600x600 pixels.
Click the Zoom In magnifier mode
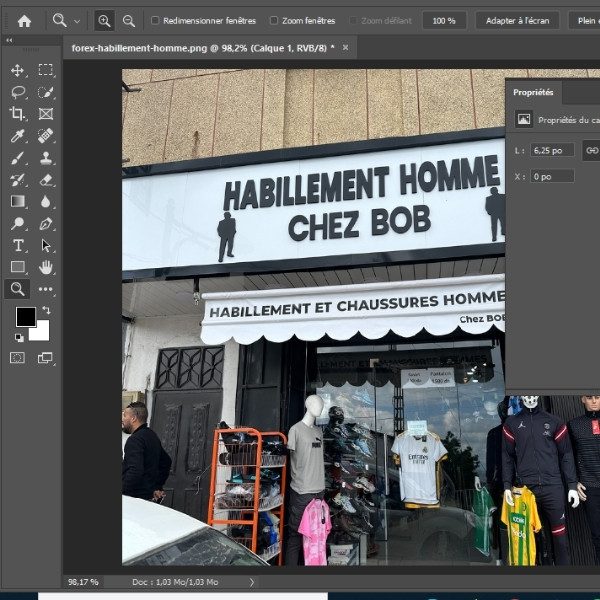point(104,20)
